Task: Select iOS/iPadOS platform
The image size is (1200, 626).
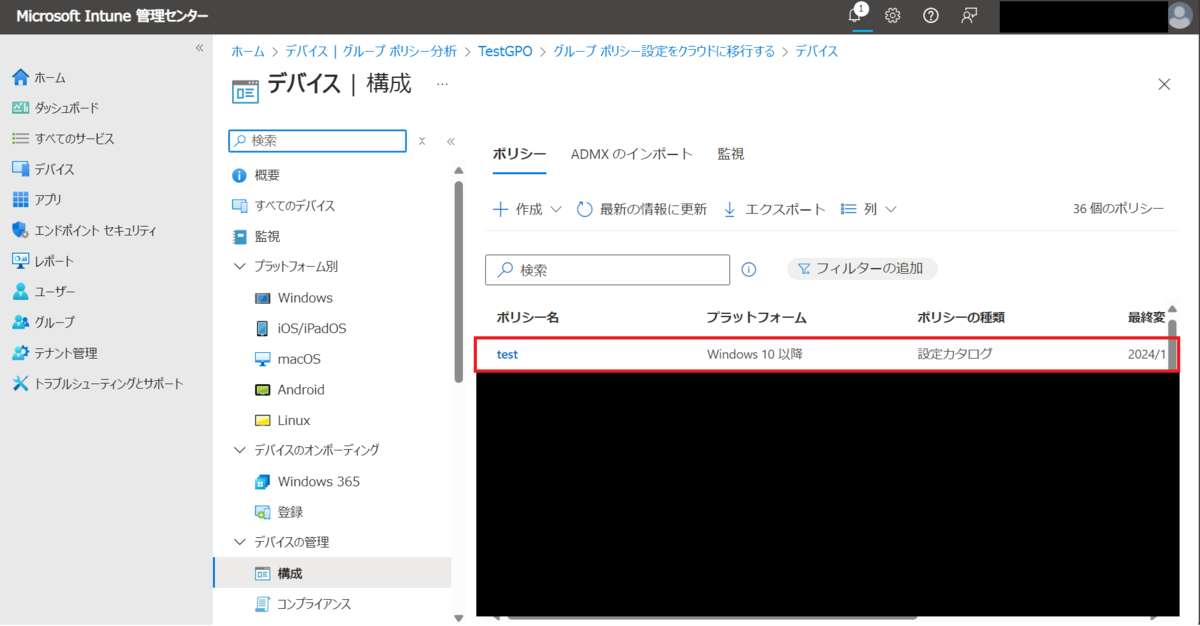Action: tap(300, 329)
